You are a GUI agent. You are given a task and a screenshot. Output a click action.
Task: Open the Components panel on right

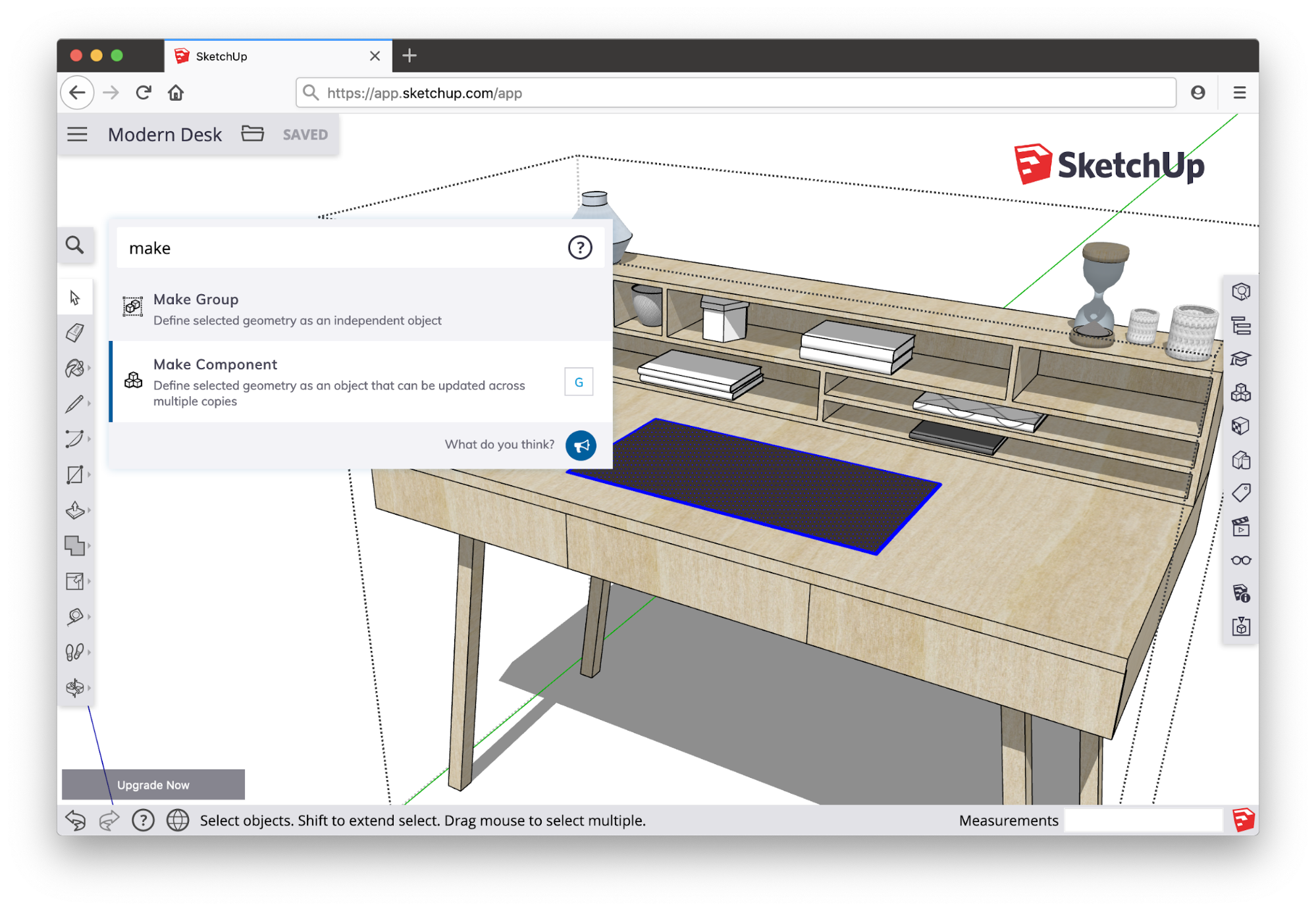coord(1240,393)
